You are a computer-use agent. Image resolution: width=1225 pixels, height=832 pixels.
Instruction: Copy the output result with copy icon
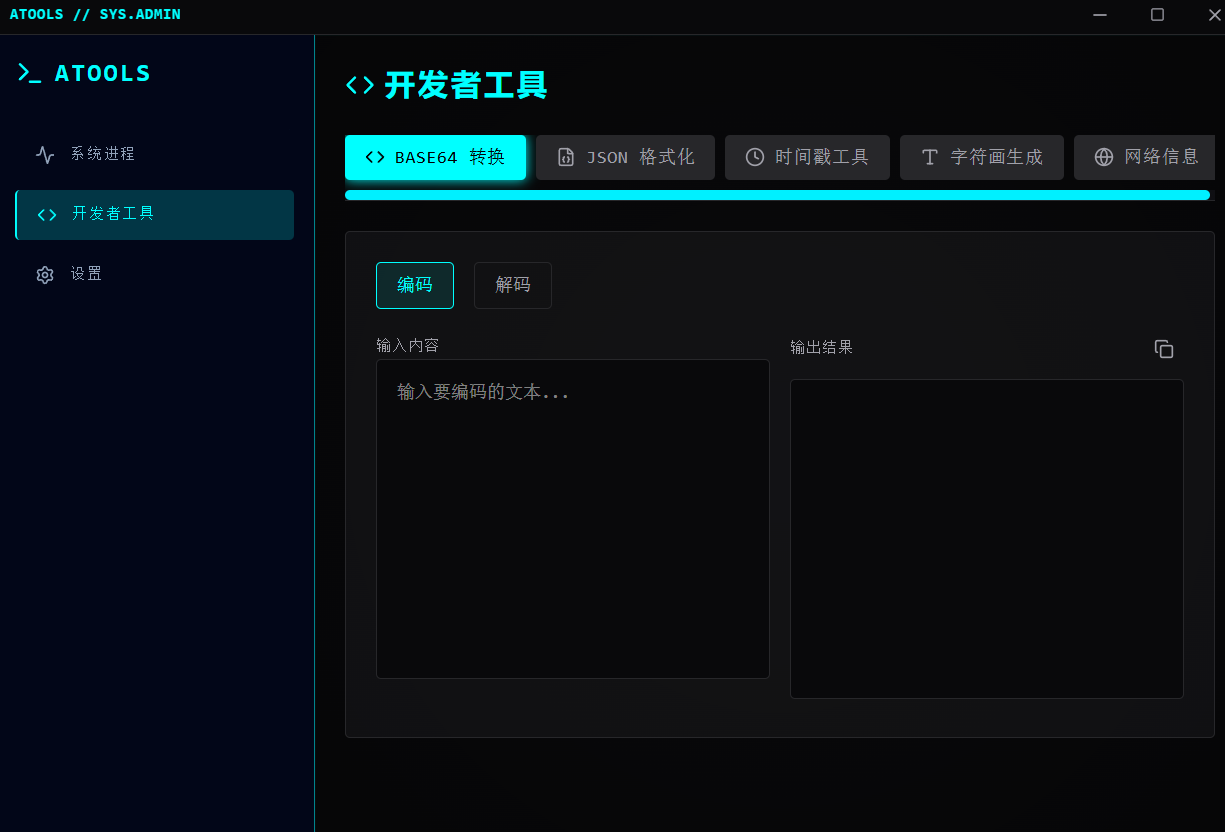click(x=1164, y=349)
